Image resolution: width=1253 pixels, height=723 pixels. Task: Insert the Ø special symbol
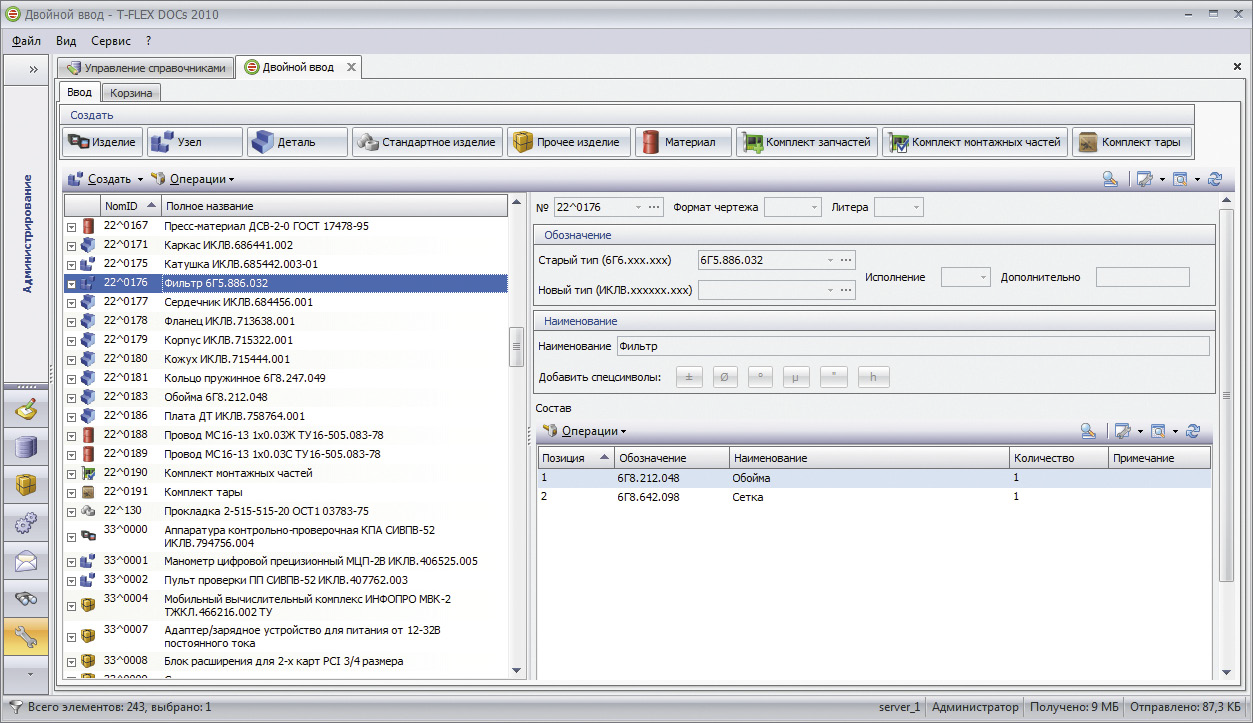click(724, 377)
